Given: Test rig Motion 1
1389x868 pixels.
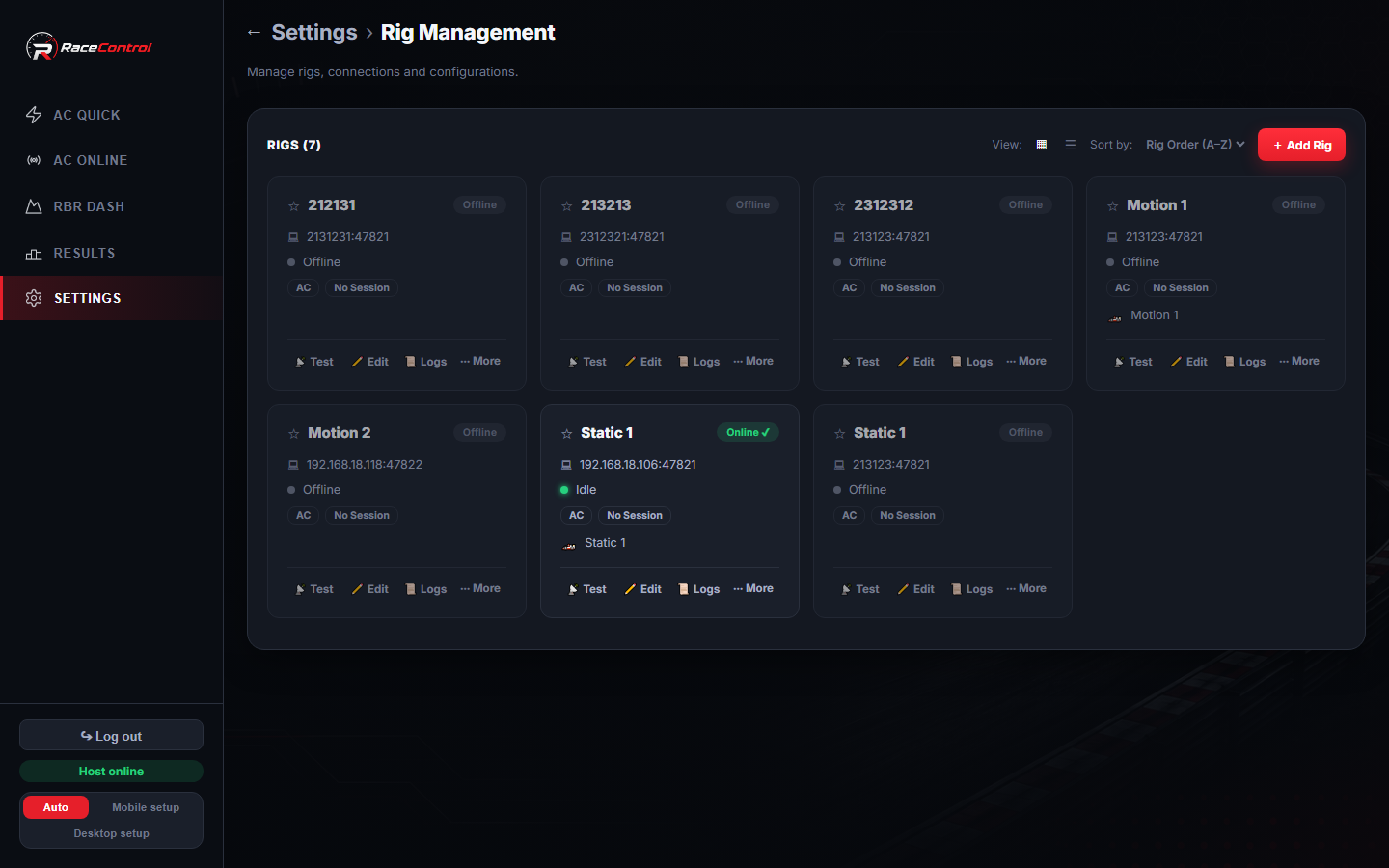Looking at the screenshot, I should 1133,362.
